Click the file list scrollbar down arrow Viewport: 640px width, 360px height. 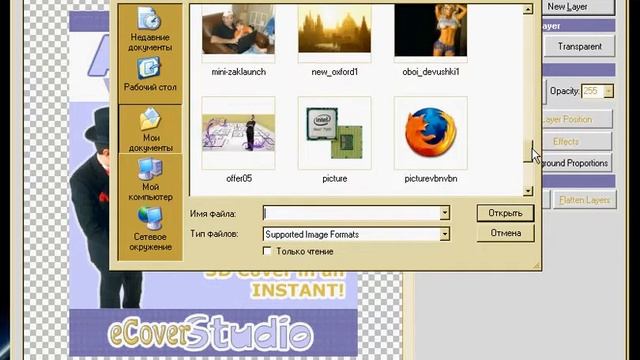pyautogui.click(x=528, y=191)
